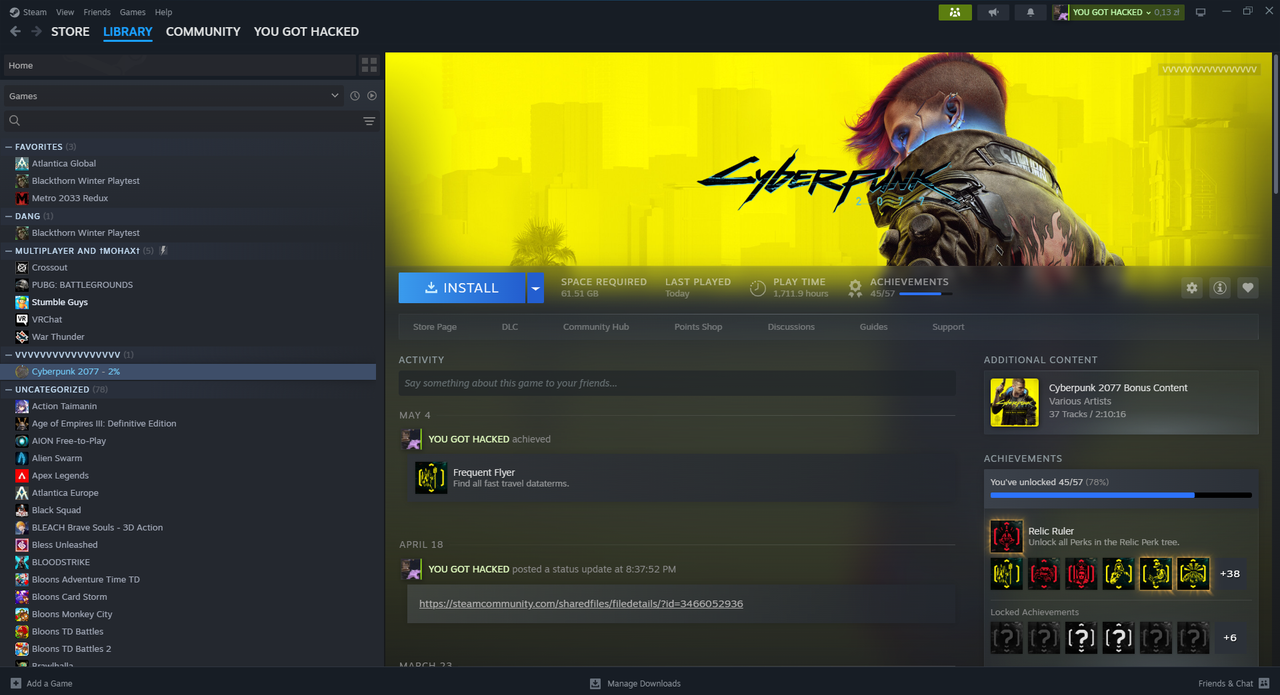Click the +38 unlocked achievements tile

pos(1230,574)
